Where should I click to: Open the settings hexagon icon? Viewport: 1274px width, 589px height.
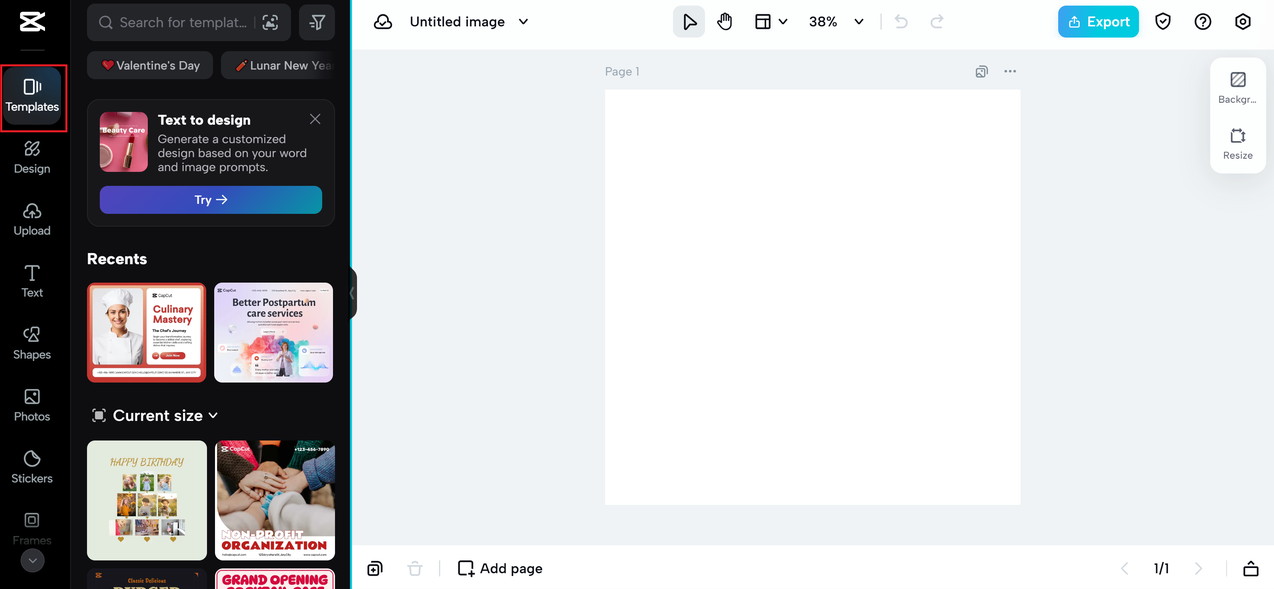1243,22
